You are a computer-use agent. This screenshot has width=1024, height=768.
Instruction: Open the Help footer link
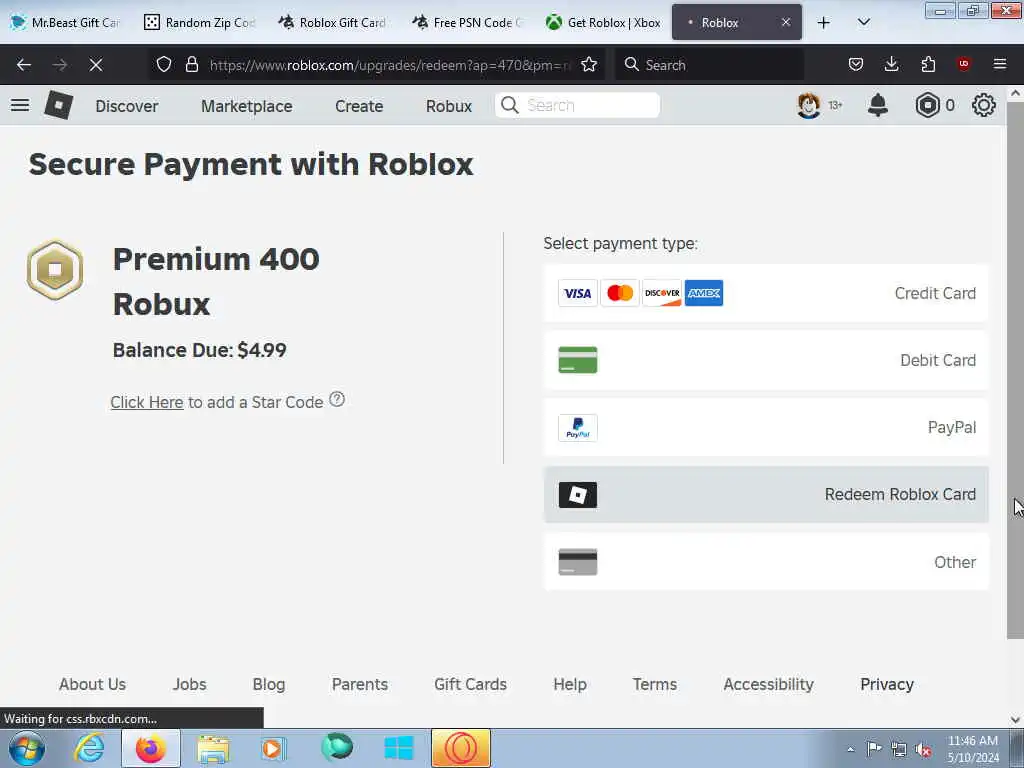pos(569,684)
